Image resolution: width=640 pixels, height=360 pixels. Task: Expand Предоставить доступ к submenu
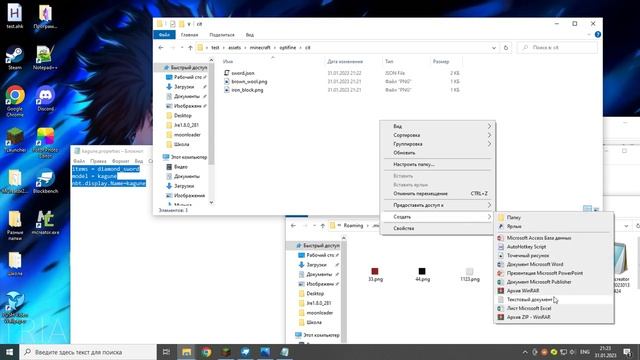438,205
